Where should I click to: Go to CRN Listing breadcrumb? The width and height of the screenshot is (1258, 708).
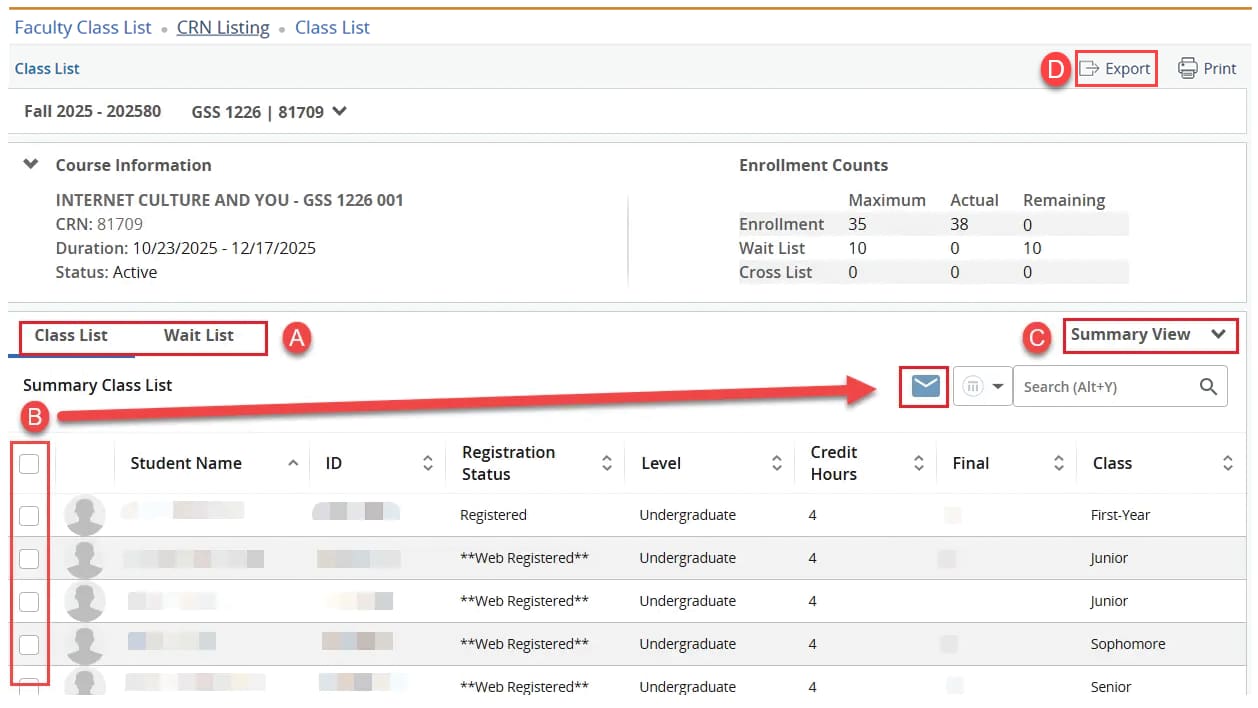(x=223, y=28)
